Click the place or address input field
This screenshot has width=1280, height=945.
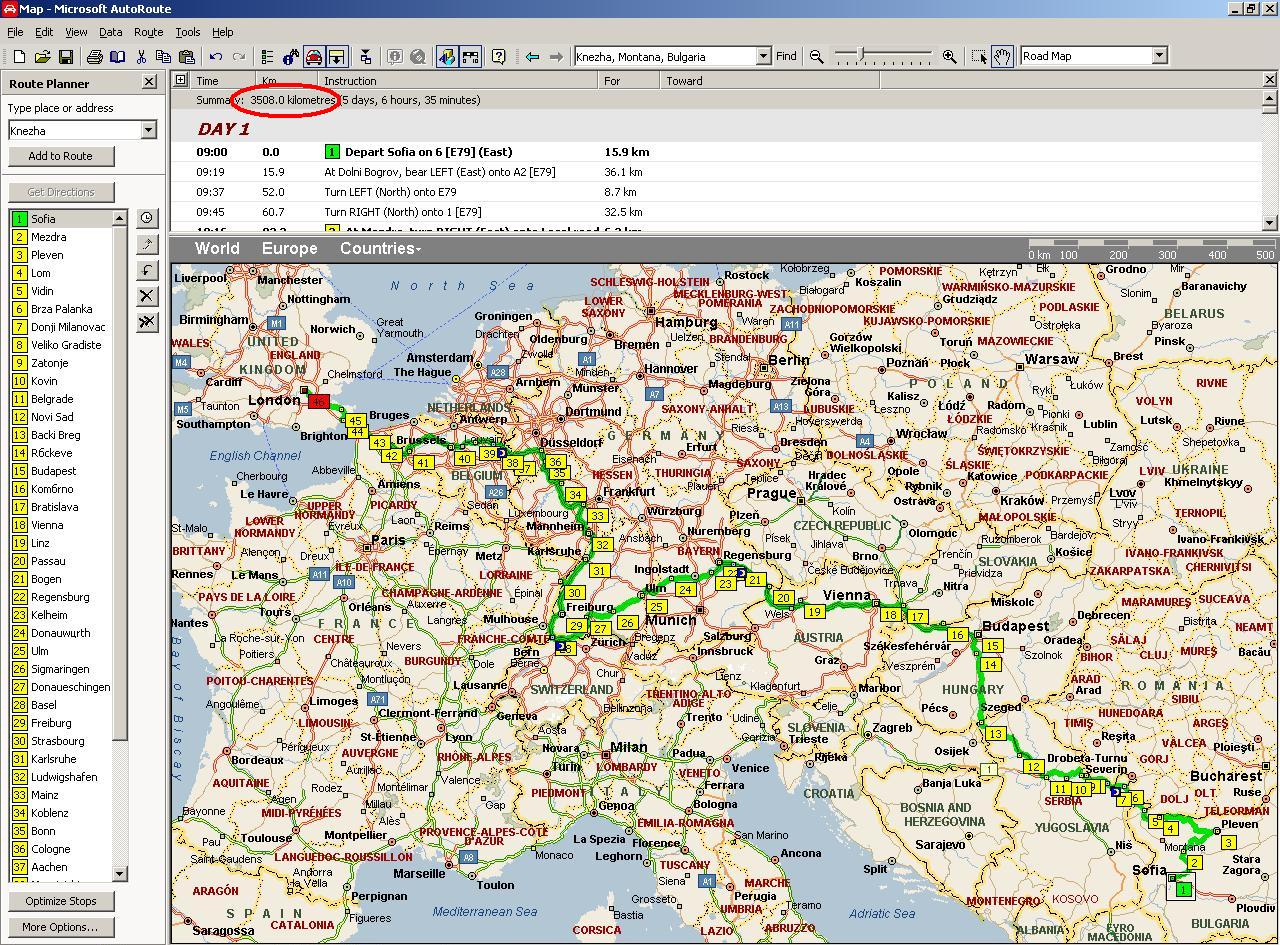pos(74,130)
